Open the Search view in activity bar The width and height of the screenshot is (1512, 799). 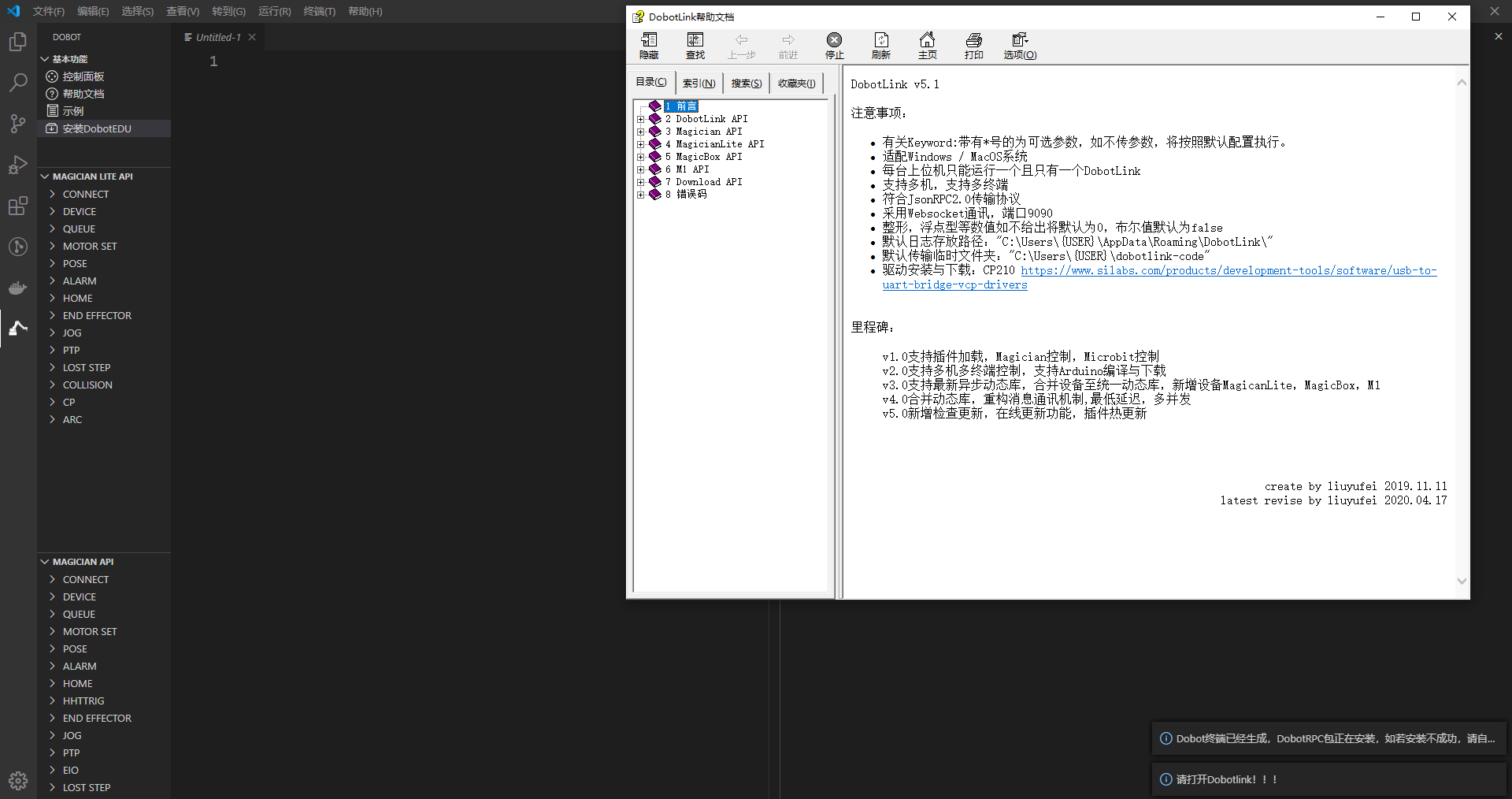[17, 82]
